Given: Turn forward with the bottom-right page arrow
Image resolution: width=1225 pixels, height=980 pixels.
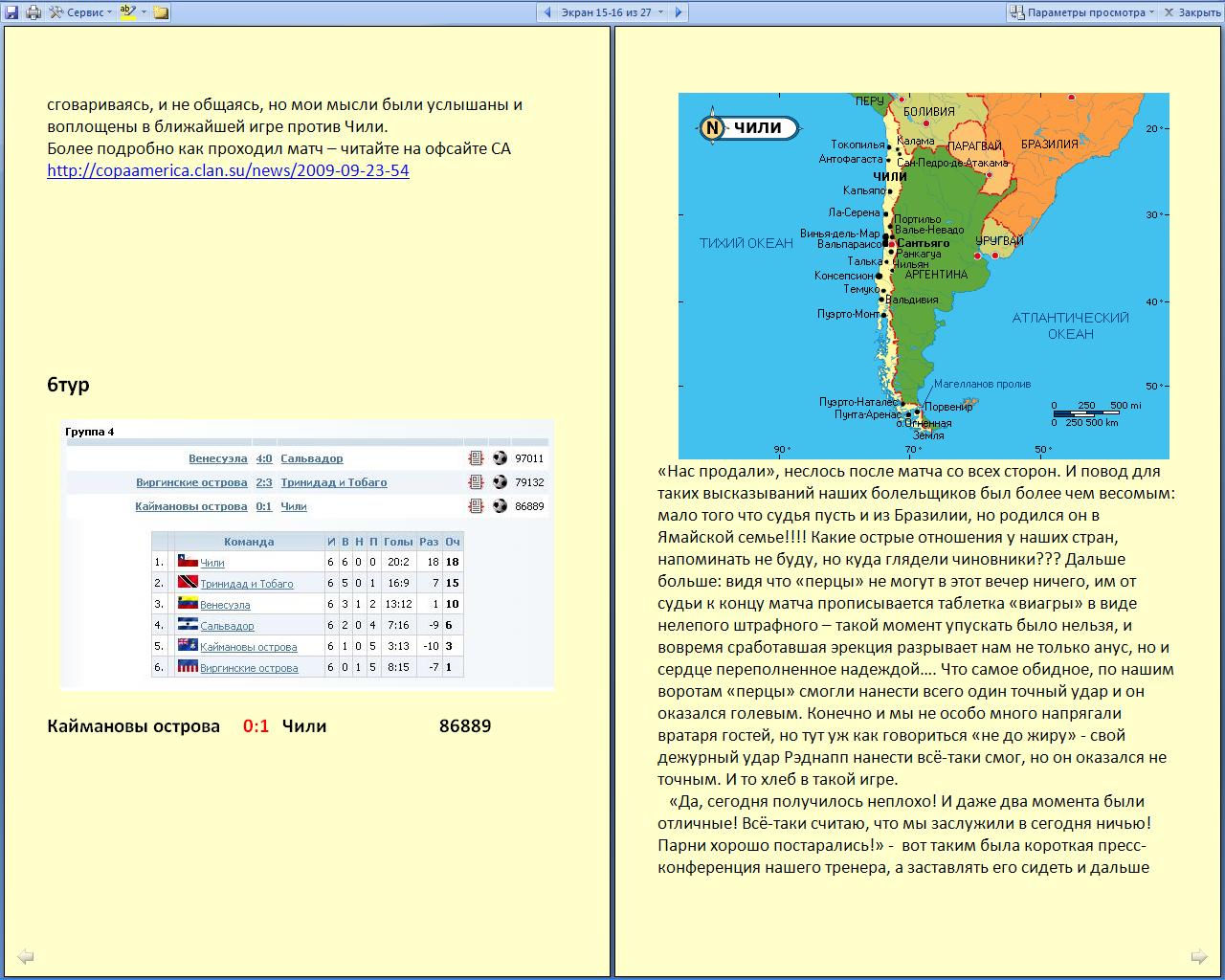Looking at the screenshot, I should (1199, 956).
